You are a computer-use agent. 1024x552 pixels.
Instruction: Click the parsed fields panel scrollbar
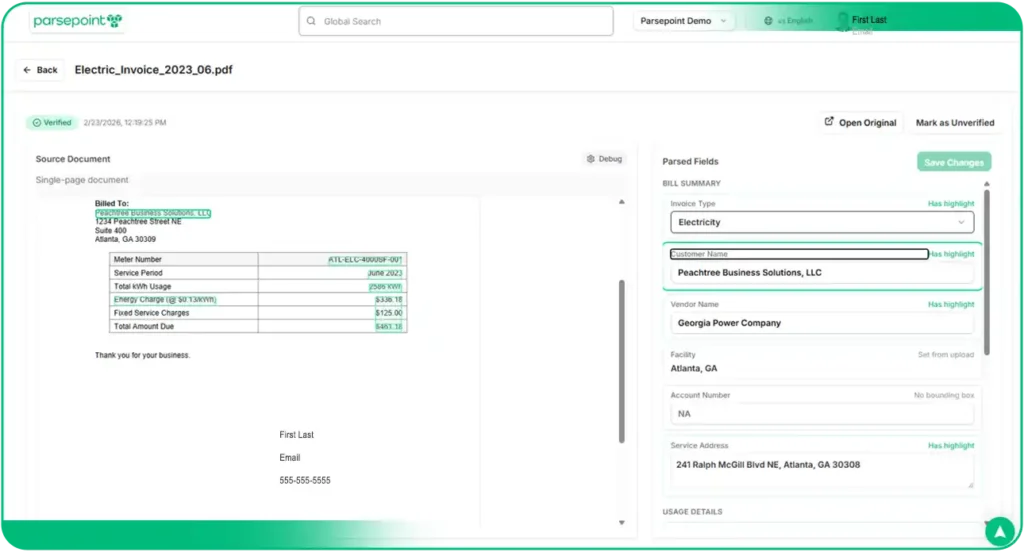click(988, 270)
